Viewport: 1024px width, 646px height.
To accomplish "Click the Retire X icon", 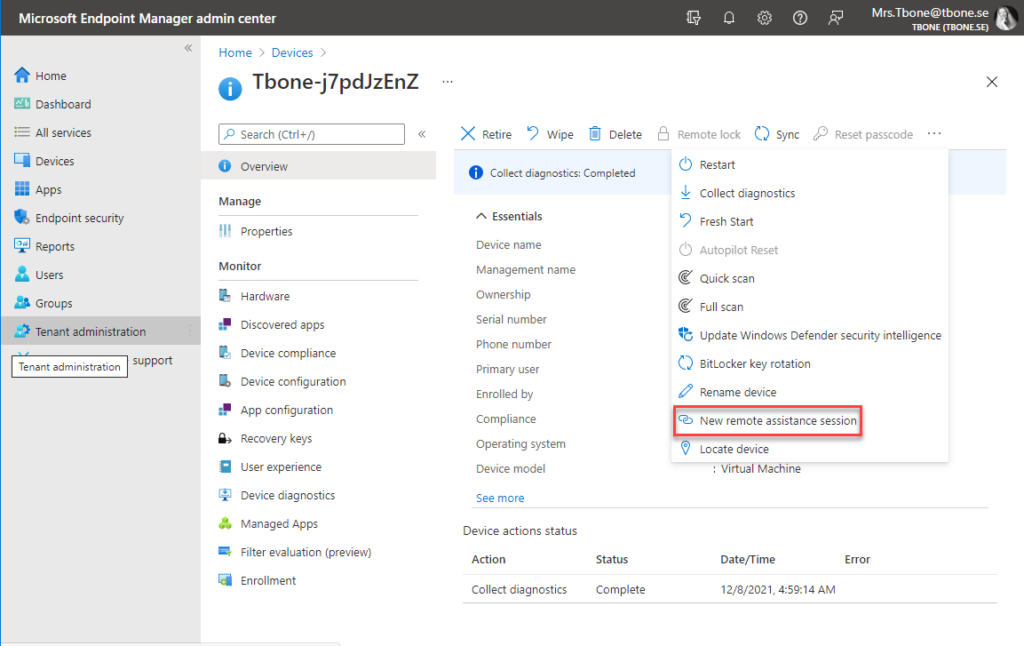I will [468, 134].
